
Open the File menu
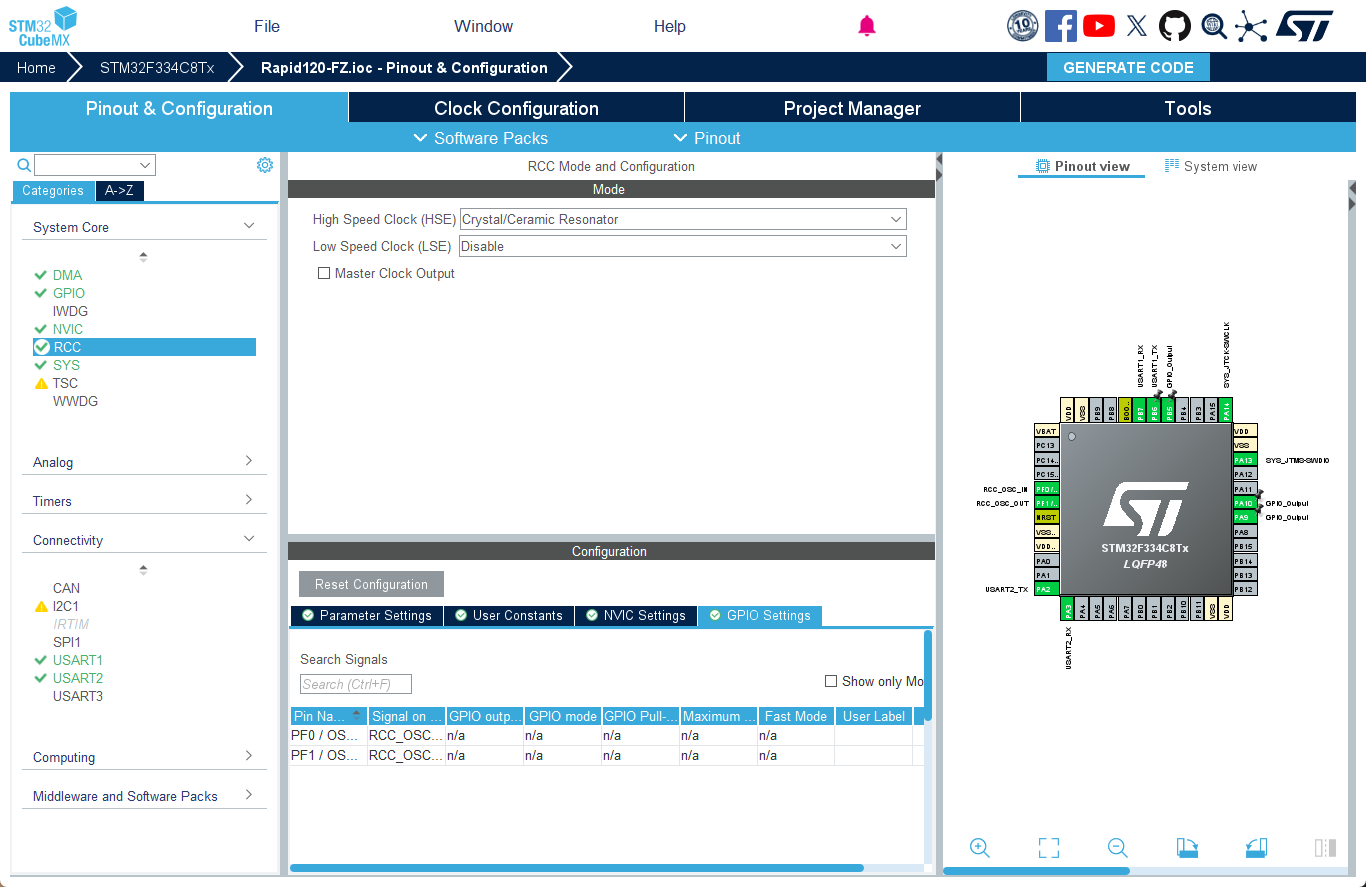click(x=267, y=26)
